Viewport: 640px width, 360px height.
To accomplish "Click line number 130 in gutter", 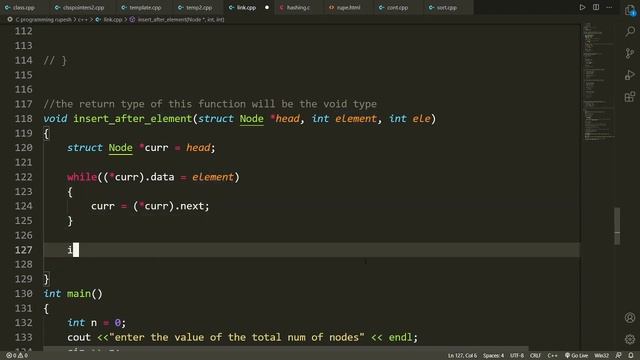I will point(23,294).
